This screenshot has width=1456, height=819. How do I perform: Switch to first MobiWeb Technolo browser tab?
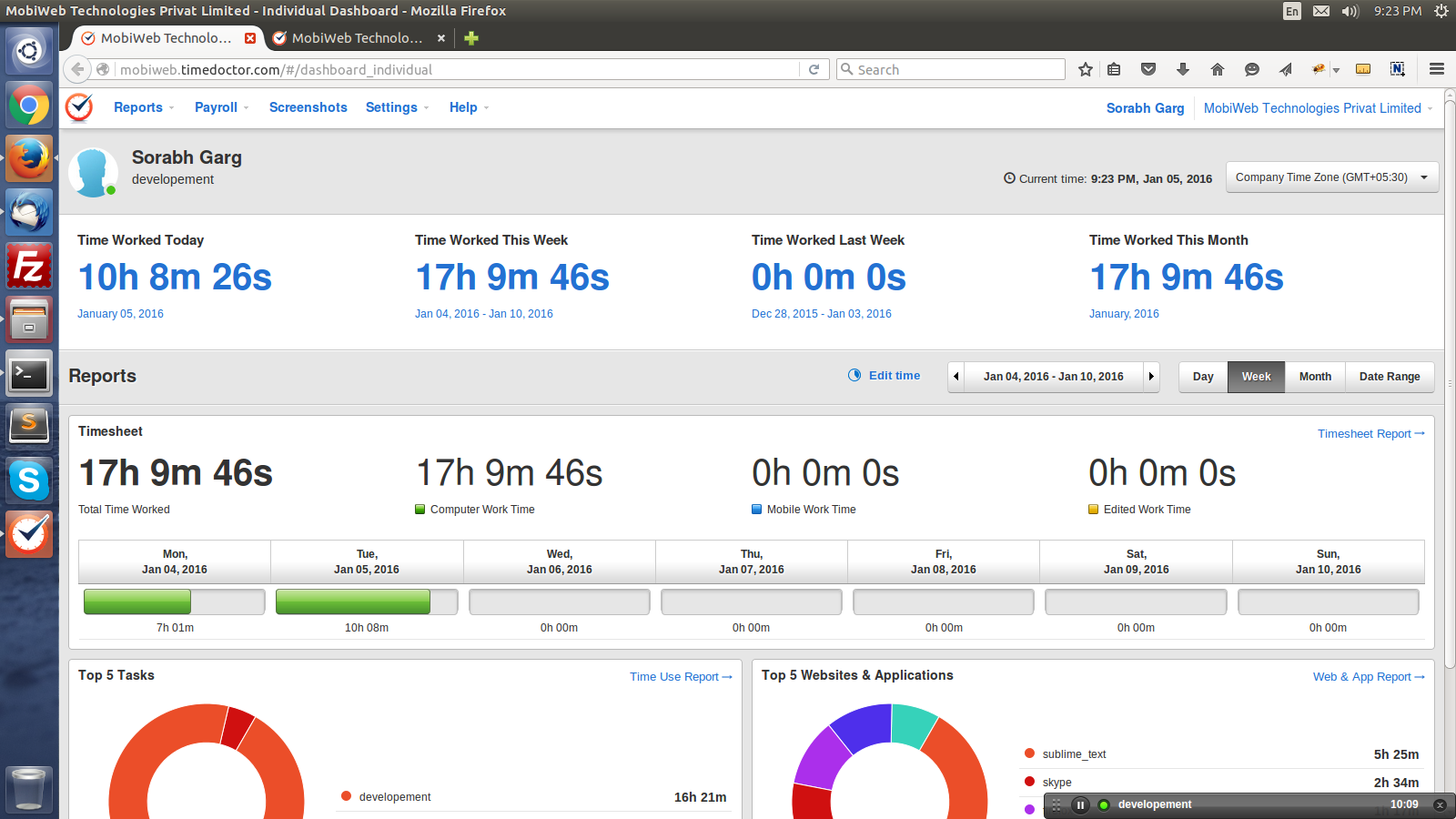(x=166, y=38)
